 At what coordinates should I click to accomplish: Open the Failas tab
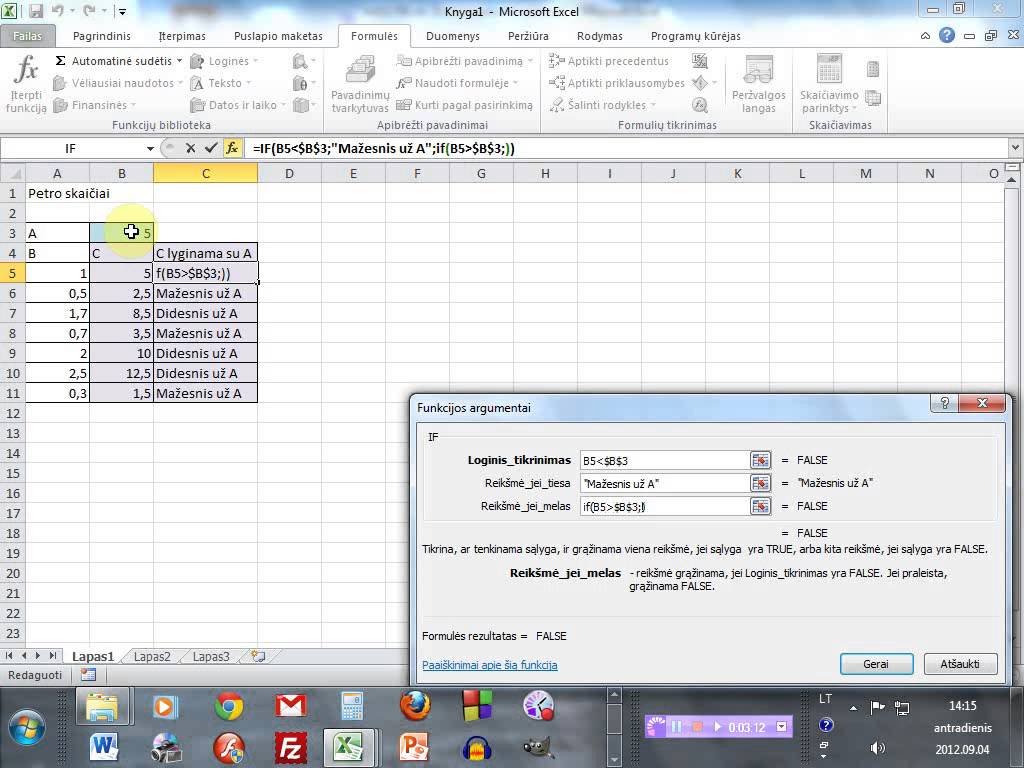27,36
